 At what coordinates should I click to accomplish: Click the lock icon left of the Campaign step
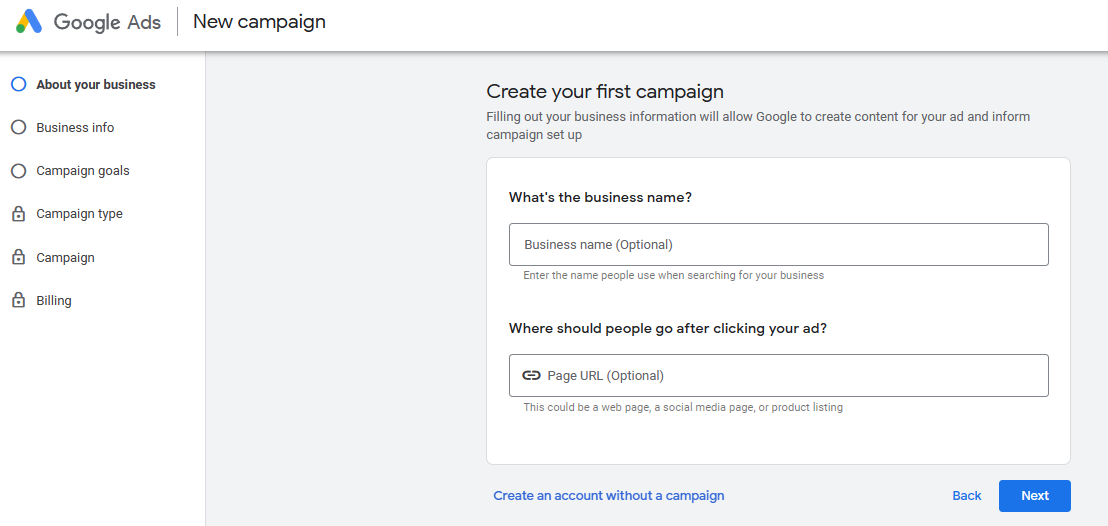pyautogui.click(x=18, y=257)
